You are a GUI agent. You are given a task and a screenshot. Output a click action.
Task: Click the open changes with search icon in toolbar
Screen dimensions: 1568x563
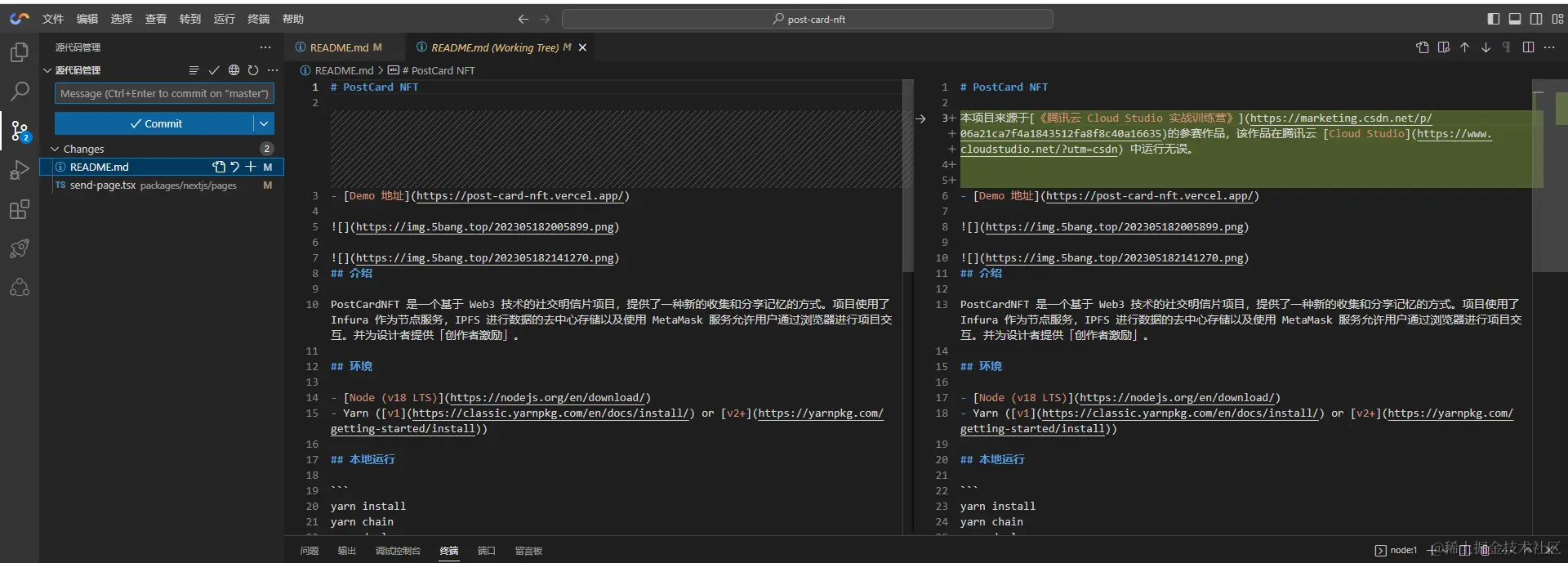pos(1444,47)
